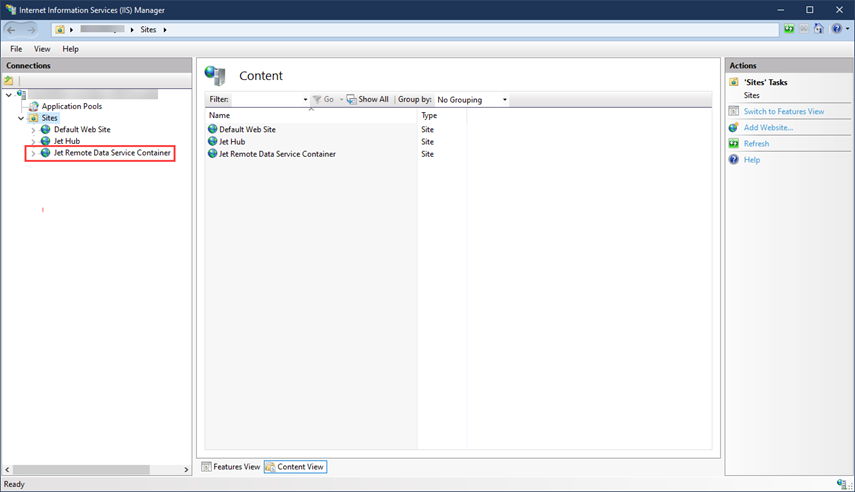
Task: Select the Sites node in Connections
Action: [49, 118]
